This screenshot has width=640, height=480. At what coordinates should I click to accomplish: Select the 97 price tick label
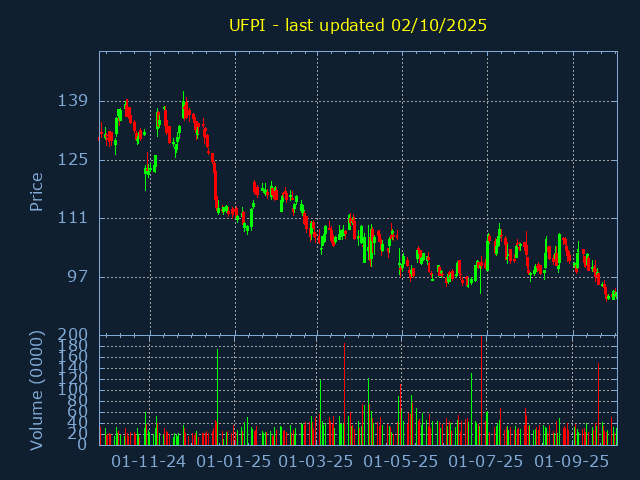pos(78,277)
